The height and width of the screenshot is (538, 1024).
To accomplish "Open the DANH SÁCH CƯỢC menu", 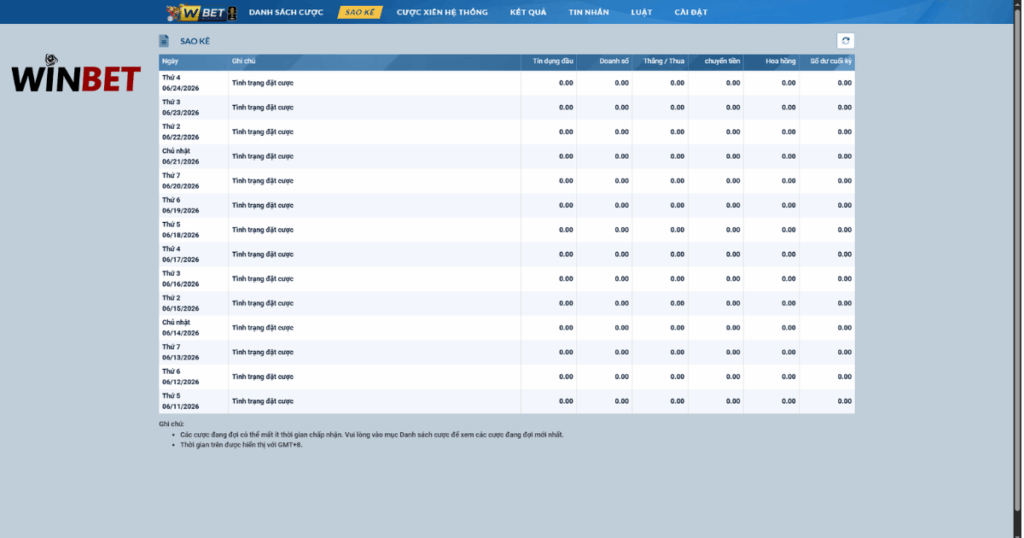I will 286,12.
